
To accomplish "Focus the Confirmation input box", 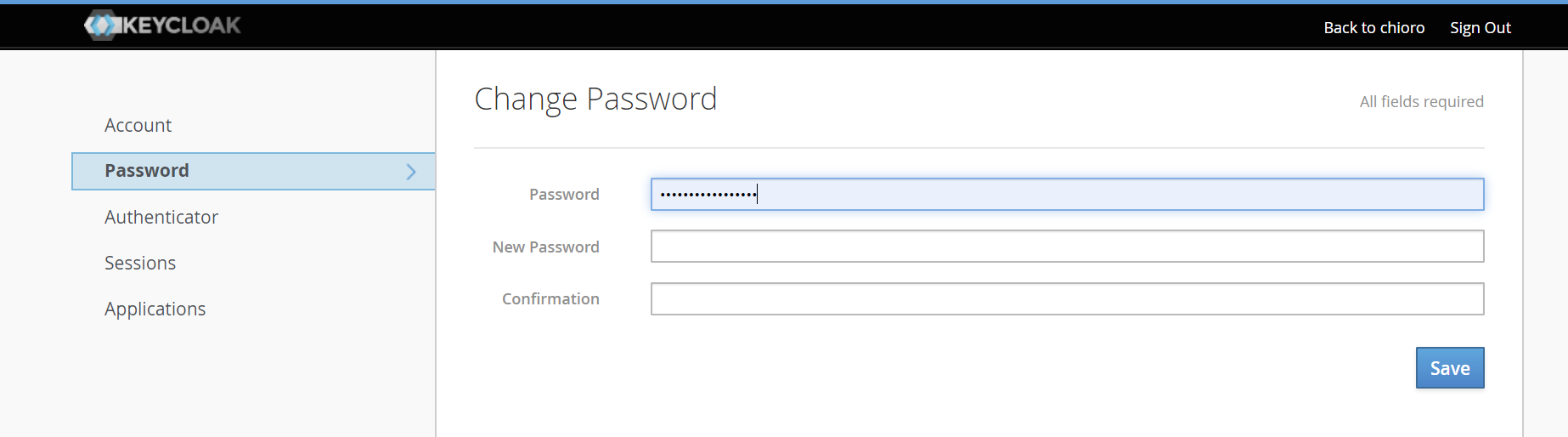I will click(1067, 299).
